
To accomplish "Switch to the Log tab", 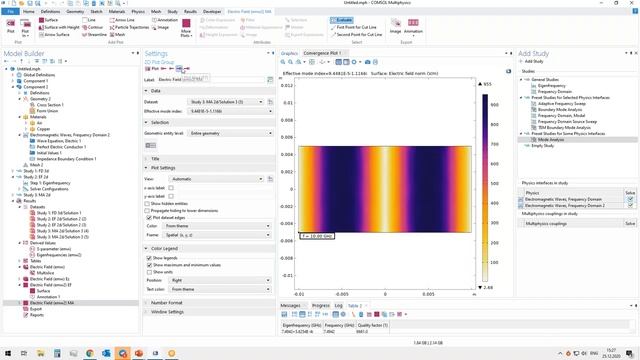I will pos(339,305).
